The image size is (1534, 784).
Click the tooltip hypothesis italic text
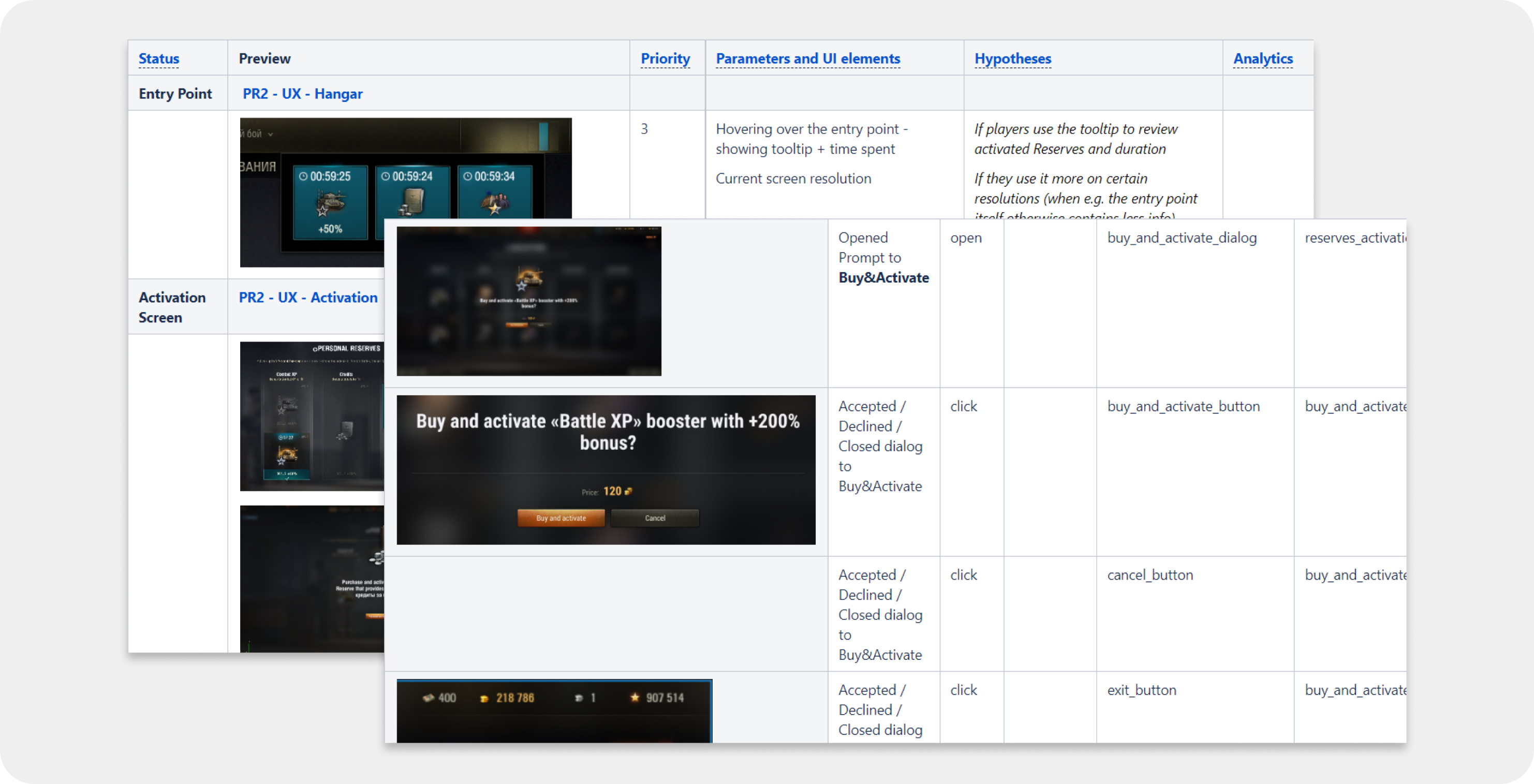(1075, 139)
